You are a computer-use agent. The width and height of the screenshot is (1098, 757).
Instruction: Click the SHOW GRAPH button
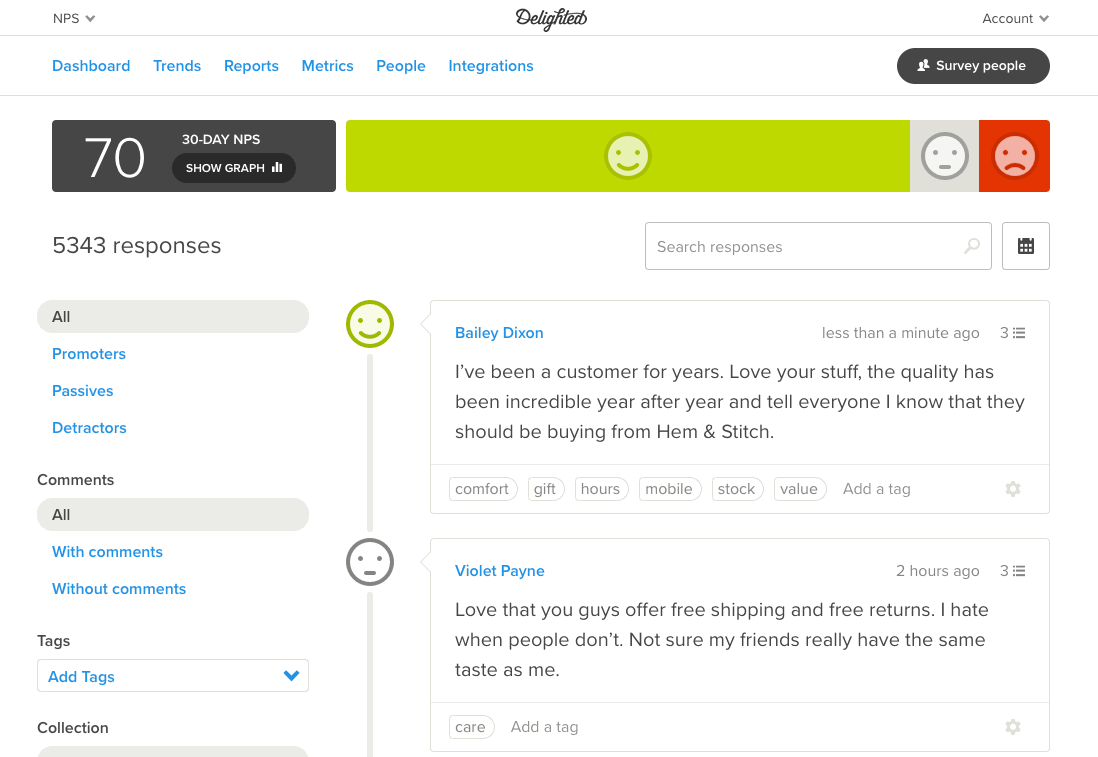234,168
